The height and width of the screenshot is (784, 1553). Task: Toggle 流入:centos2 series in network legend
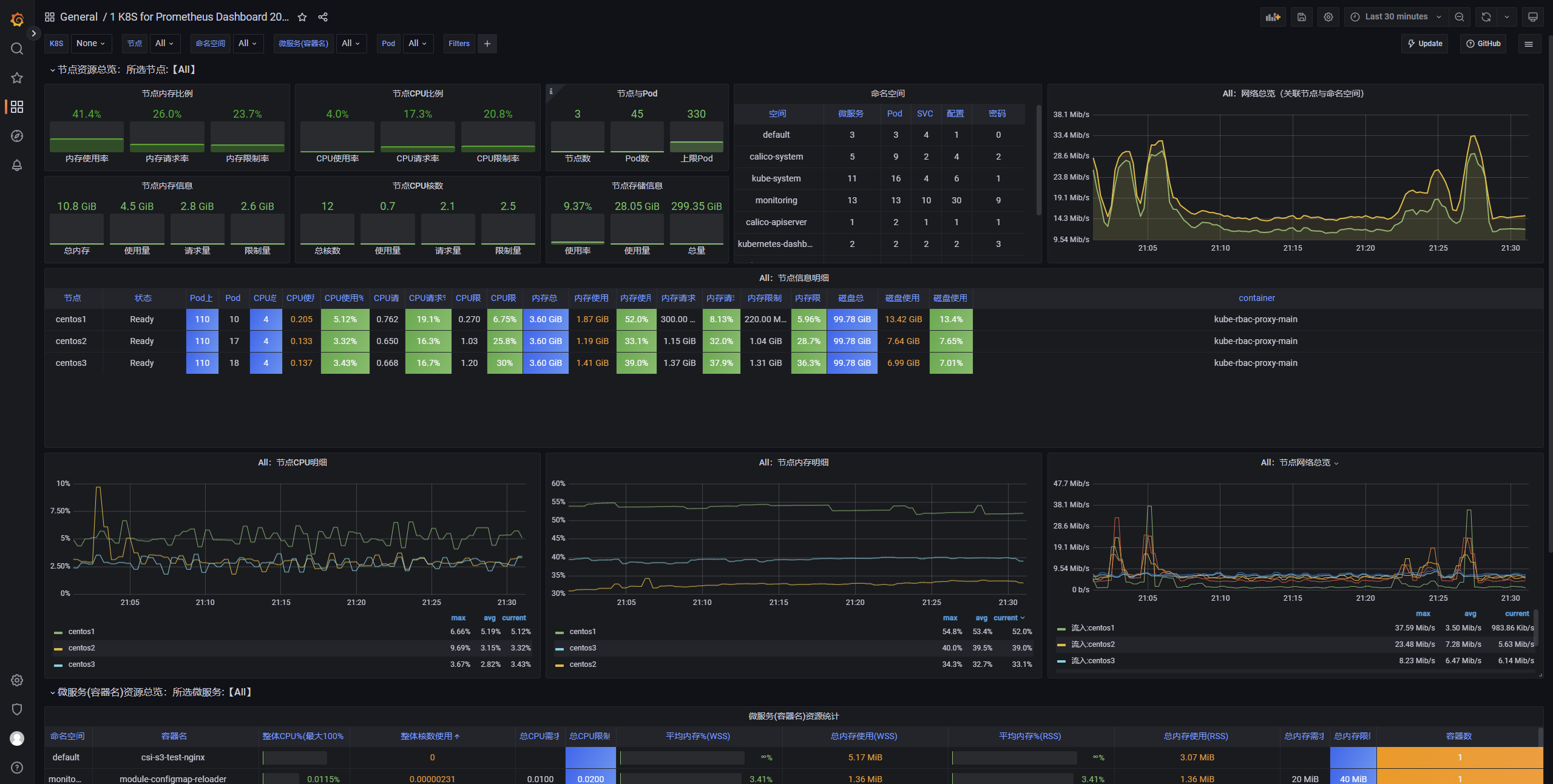pos(1092,644)
